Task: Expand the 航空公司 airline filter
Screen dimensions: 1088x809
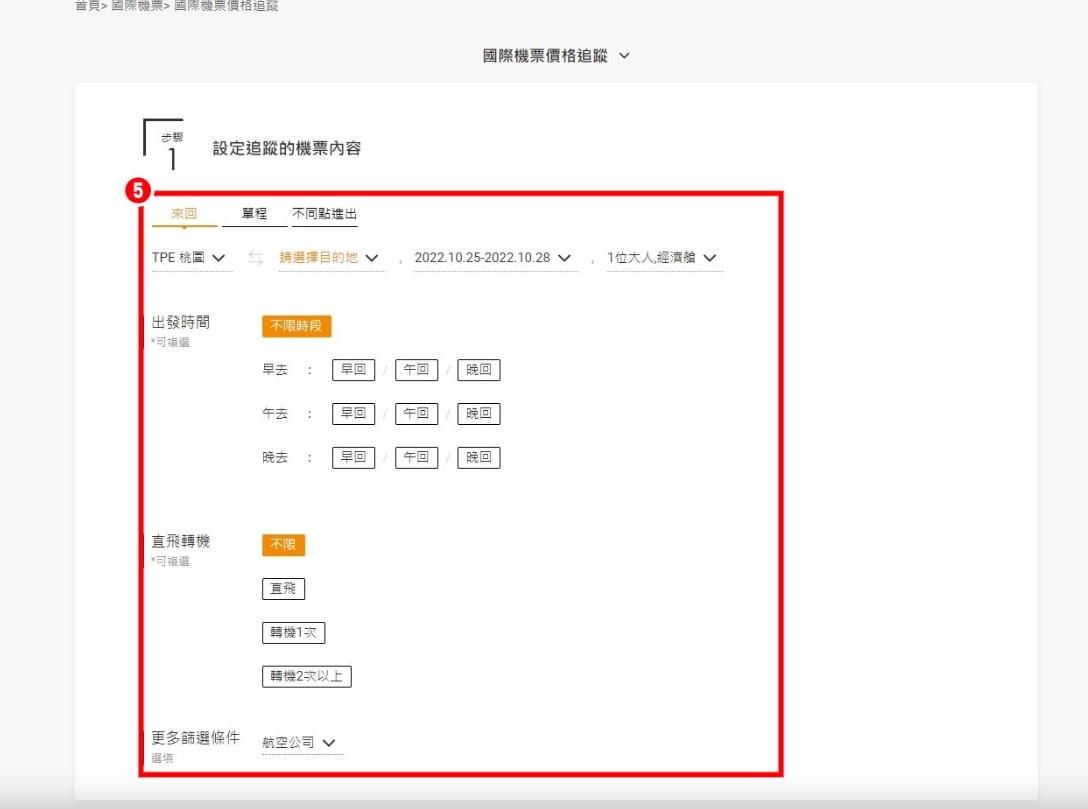Action: pos(299,743)
